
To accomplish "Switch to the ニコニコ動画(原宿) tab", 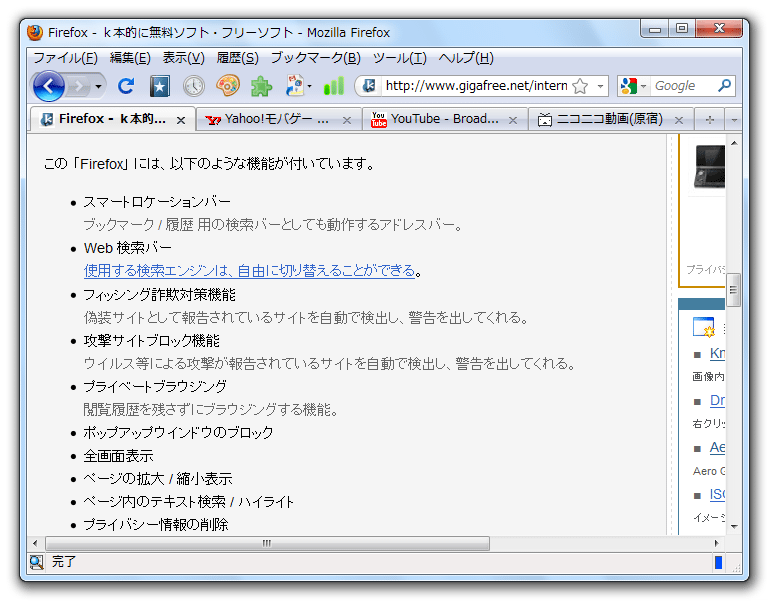I will pos(610,120).
